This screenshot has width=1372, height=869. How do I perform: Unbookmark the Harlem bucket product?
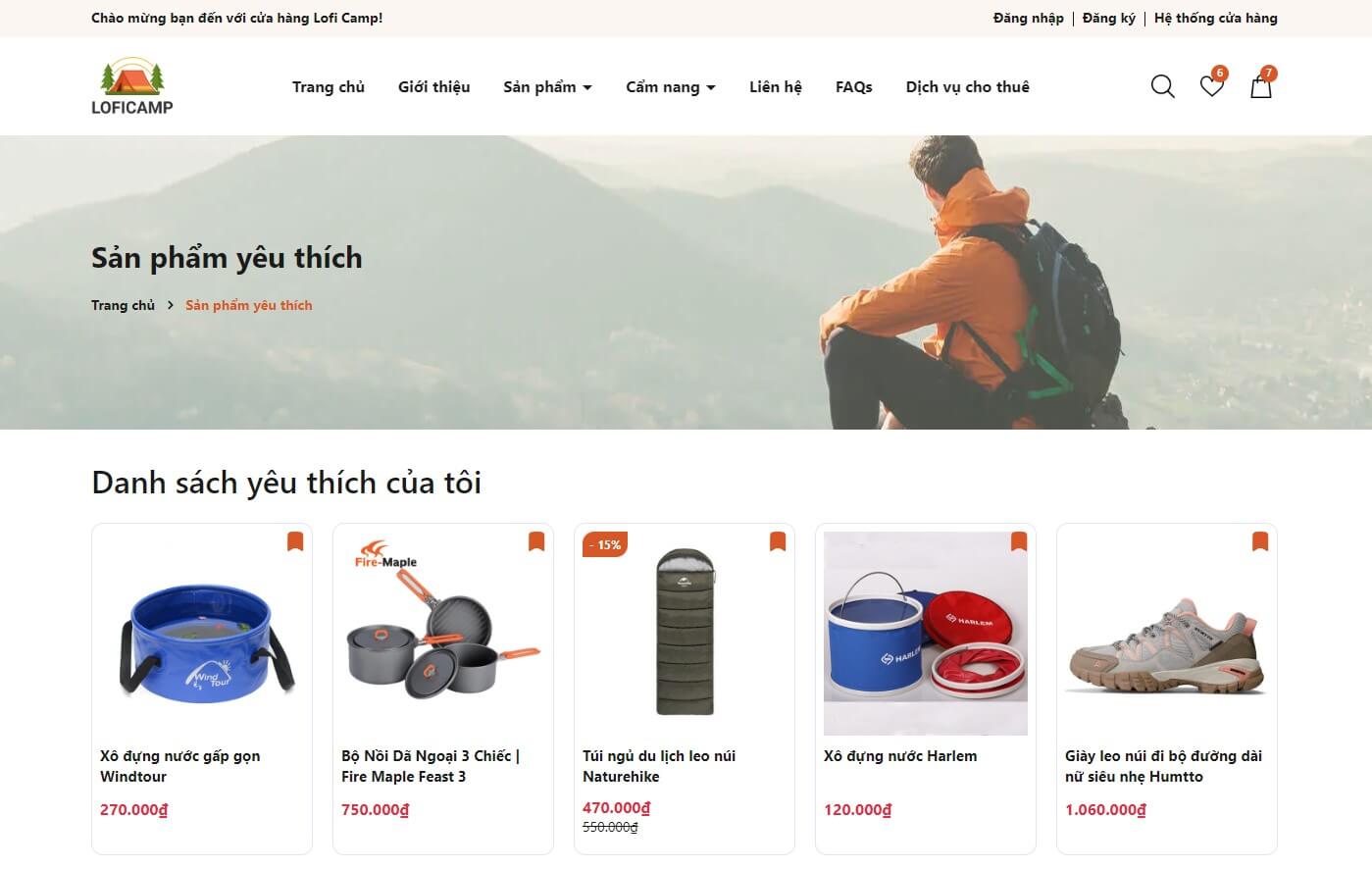tap(1019, 541)
